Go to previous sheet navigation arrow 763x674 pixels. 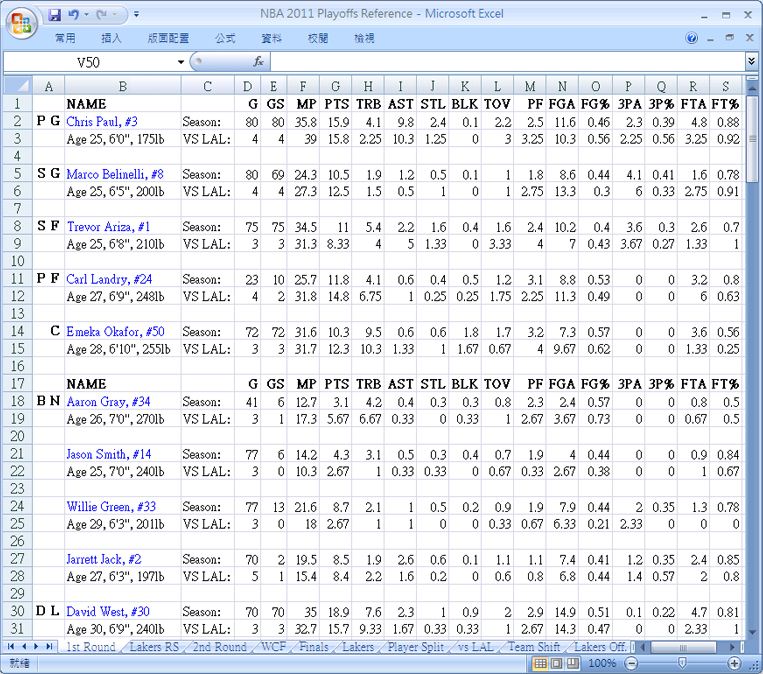coord(23,647)
